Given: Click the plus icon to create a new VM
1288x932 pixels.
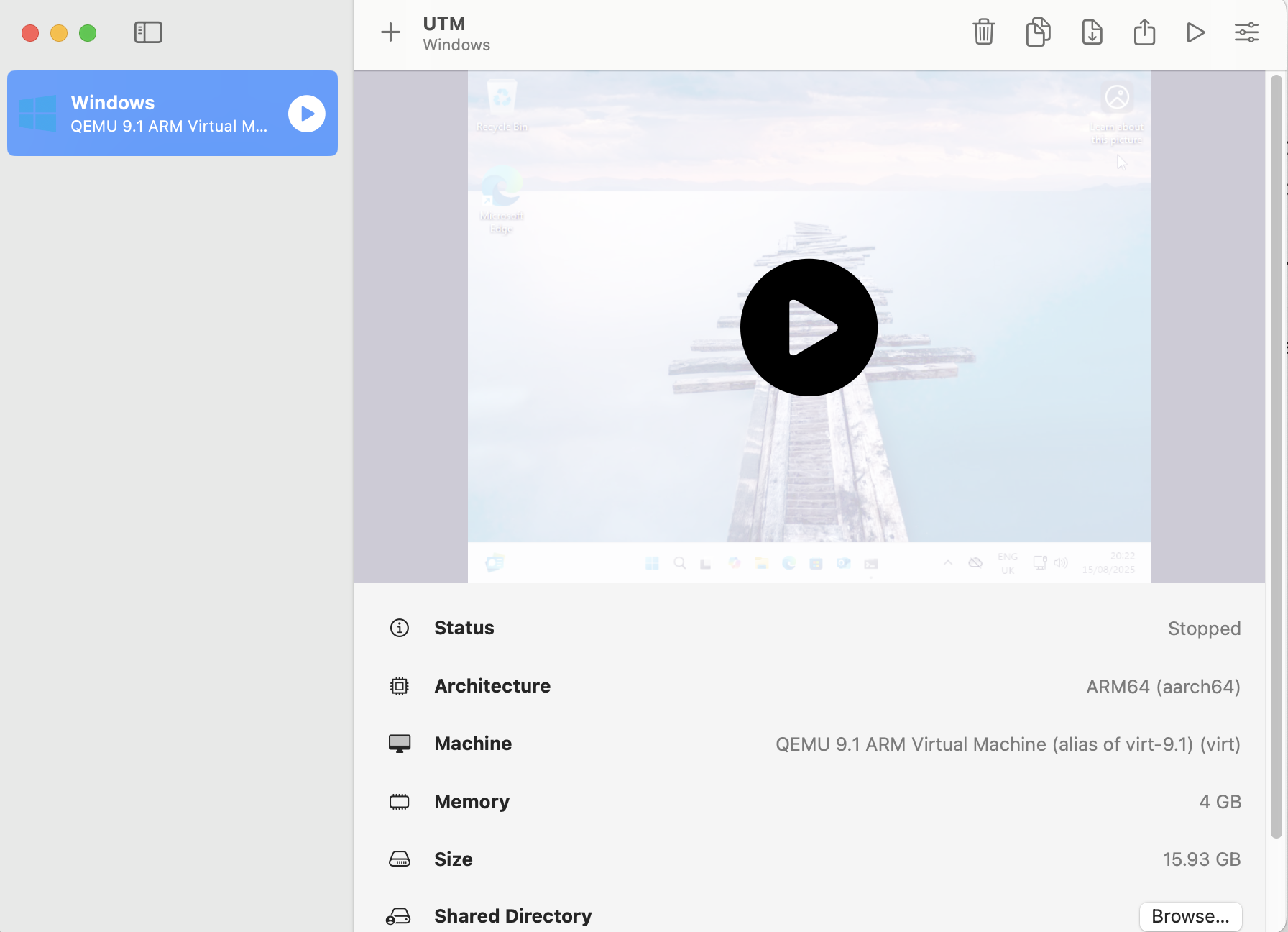Looking at the screenshot, I should pyautogui.click(x=390, y=32).
